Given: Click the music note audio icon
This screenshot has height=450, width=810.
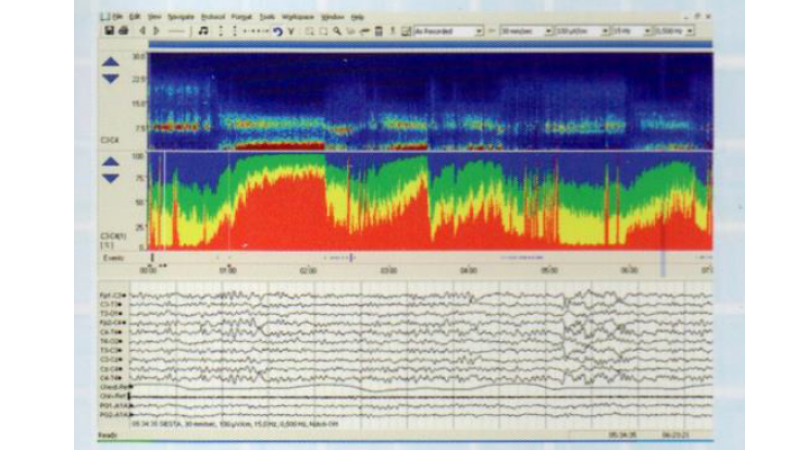Looking at the screenshot, I should click(203, 31).
